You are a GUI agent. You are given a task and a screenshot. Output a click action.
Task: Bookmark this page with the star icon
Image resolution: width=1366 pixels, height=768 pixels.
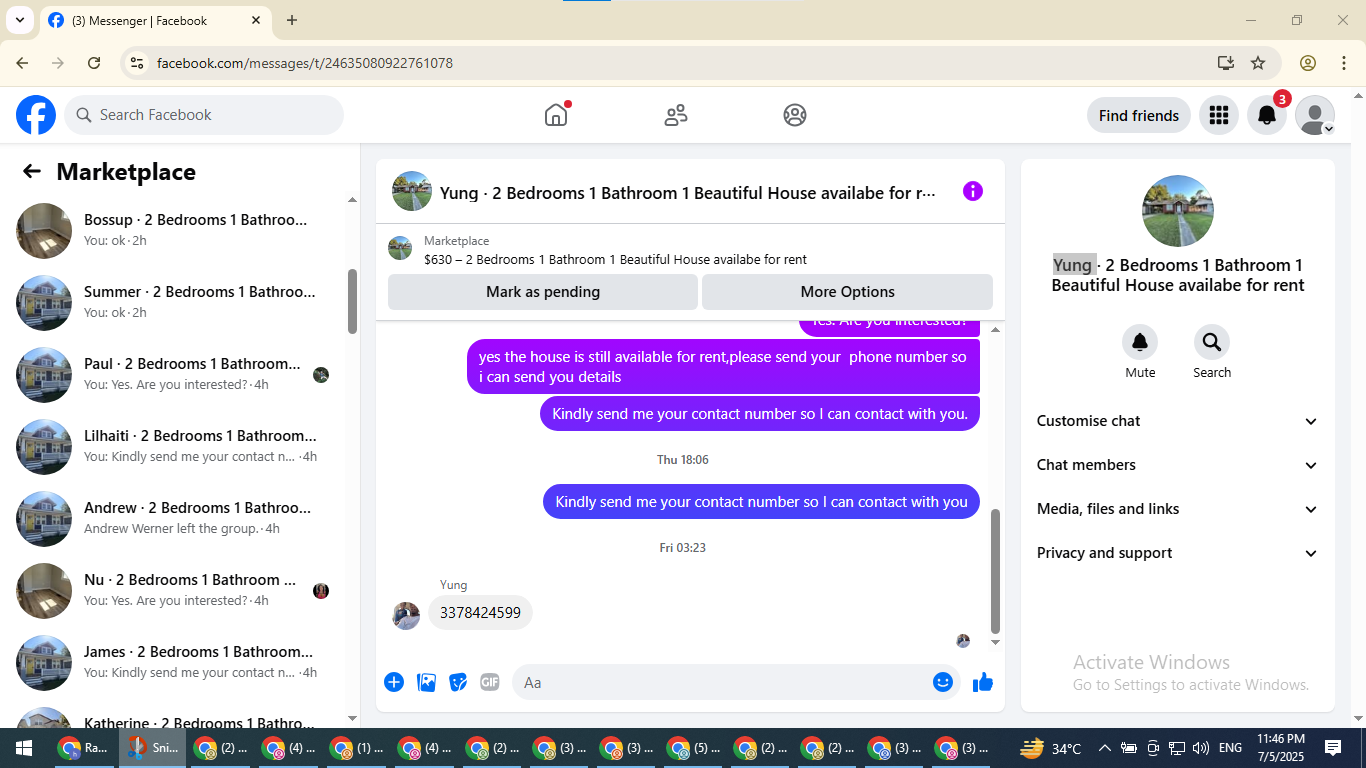pos(1258,63)
